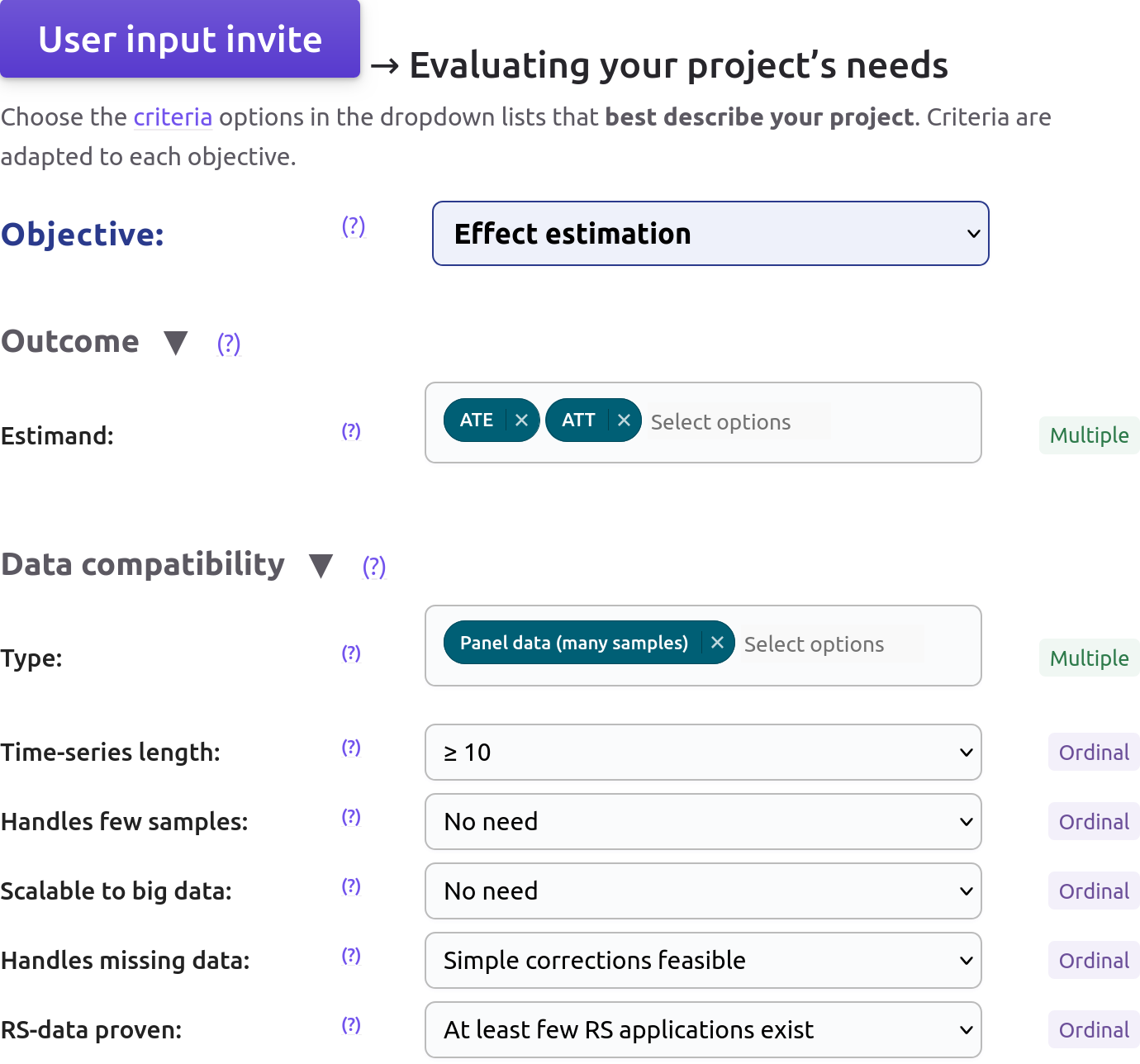Open the Objective dropdown showing Effect estimation
The height and width of the screenshot is (1064, 1140).
(x=710, y=234)
